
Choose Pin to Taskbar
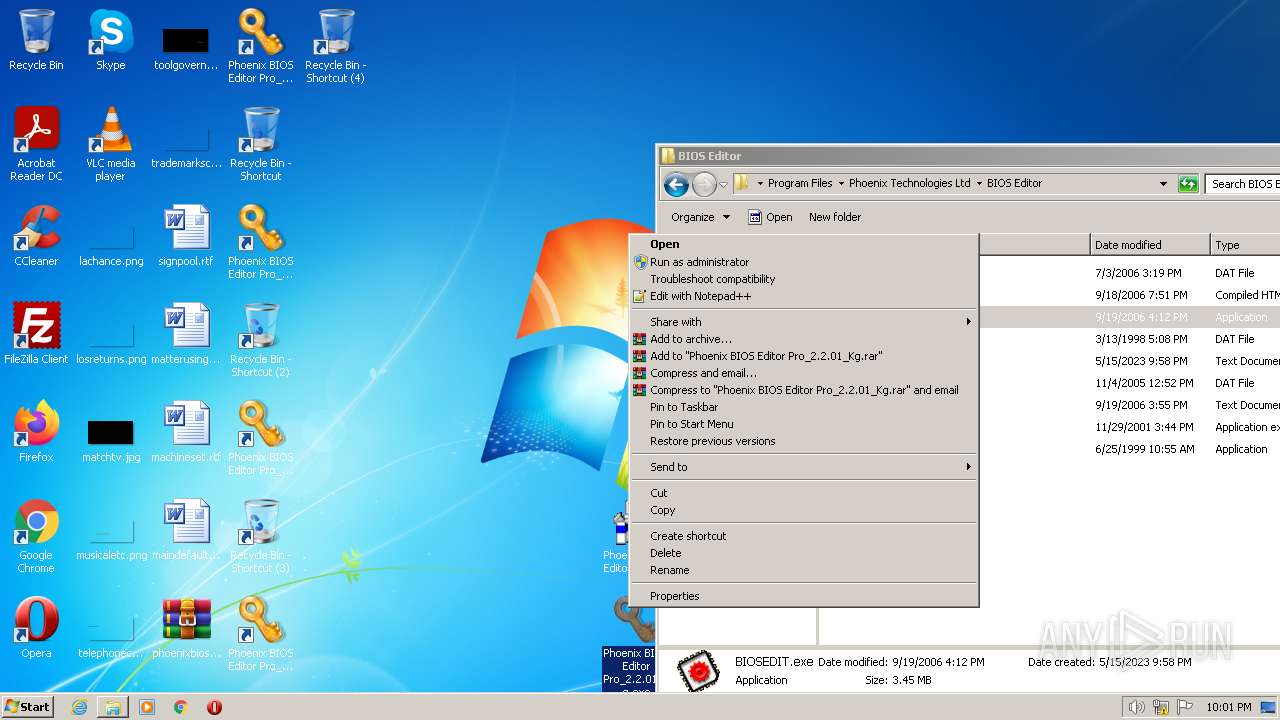click(804, 407)
